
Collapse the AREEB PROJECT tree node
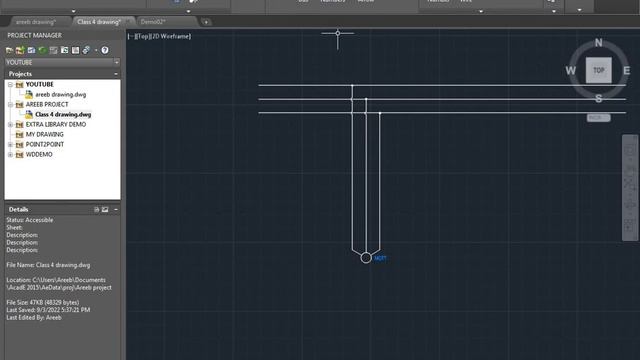tap(10, 104)
